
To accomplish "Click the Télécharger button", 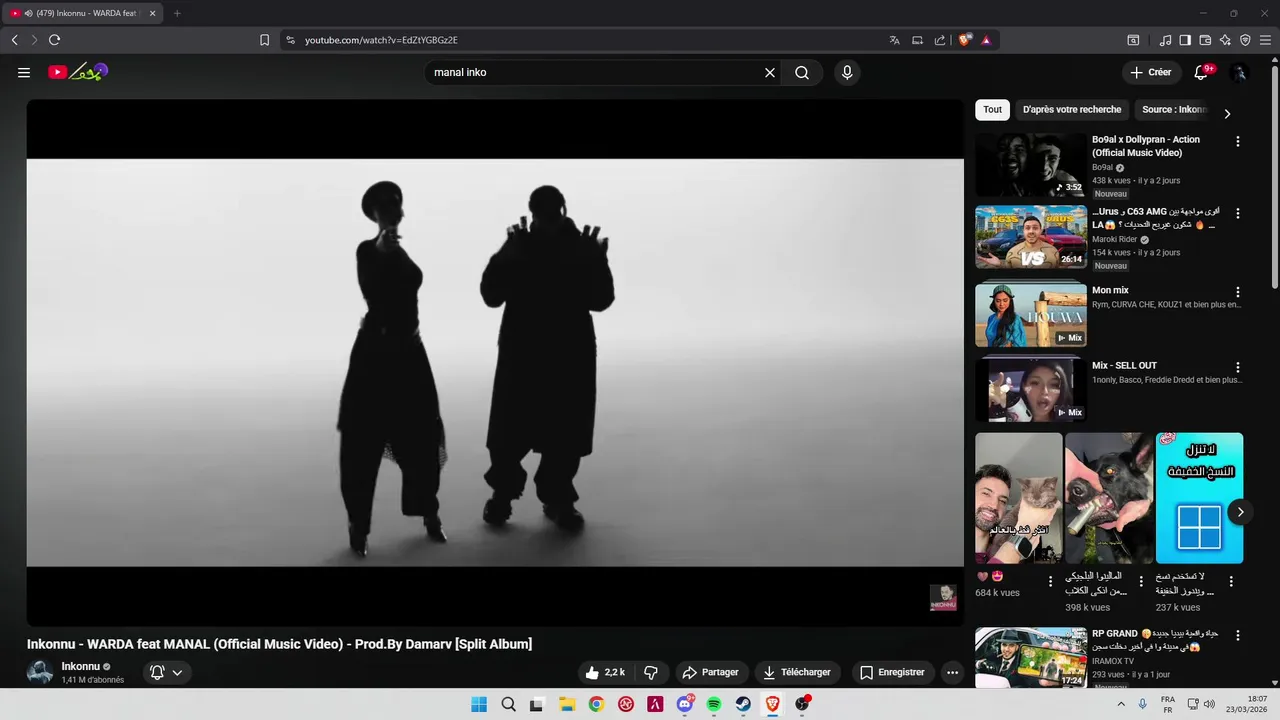I will tap(797, 672).
